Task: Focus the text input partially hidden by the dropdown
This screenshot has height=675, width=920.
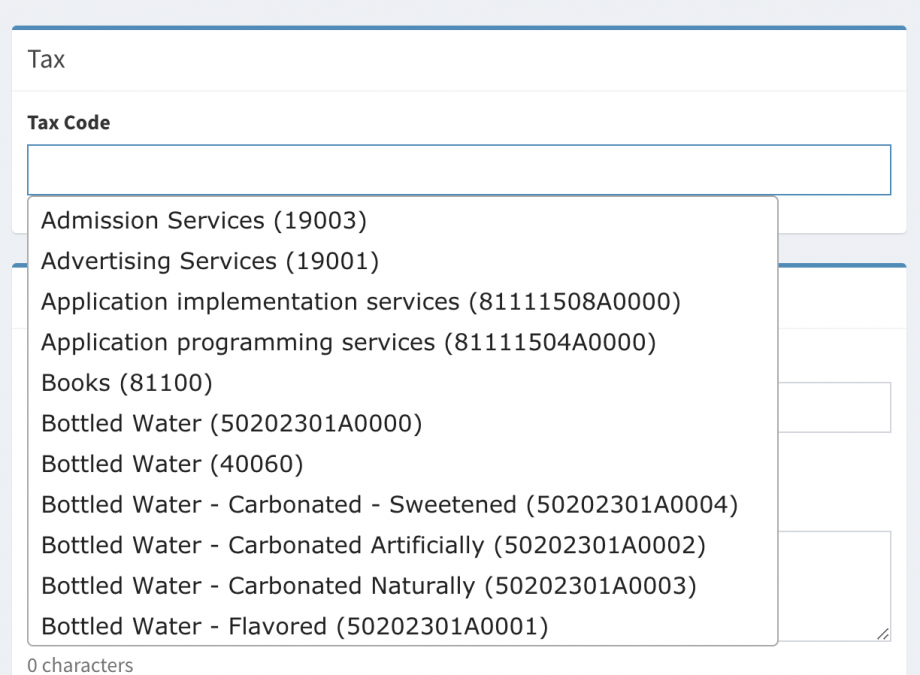Action: (x=834, y=407)
